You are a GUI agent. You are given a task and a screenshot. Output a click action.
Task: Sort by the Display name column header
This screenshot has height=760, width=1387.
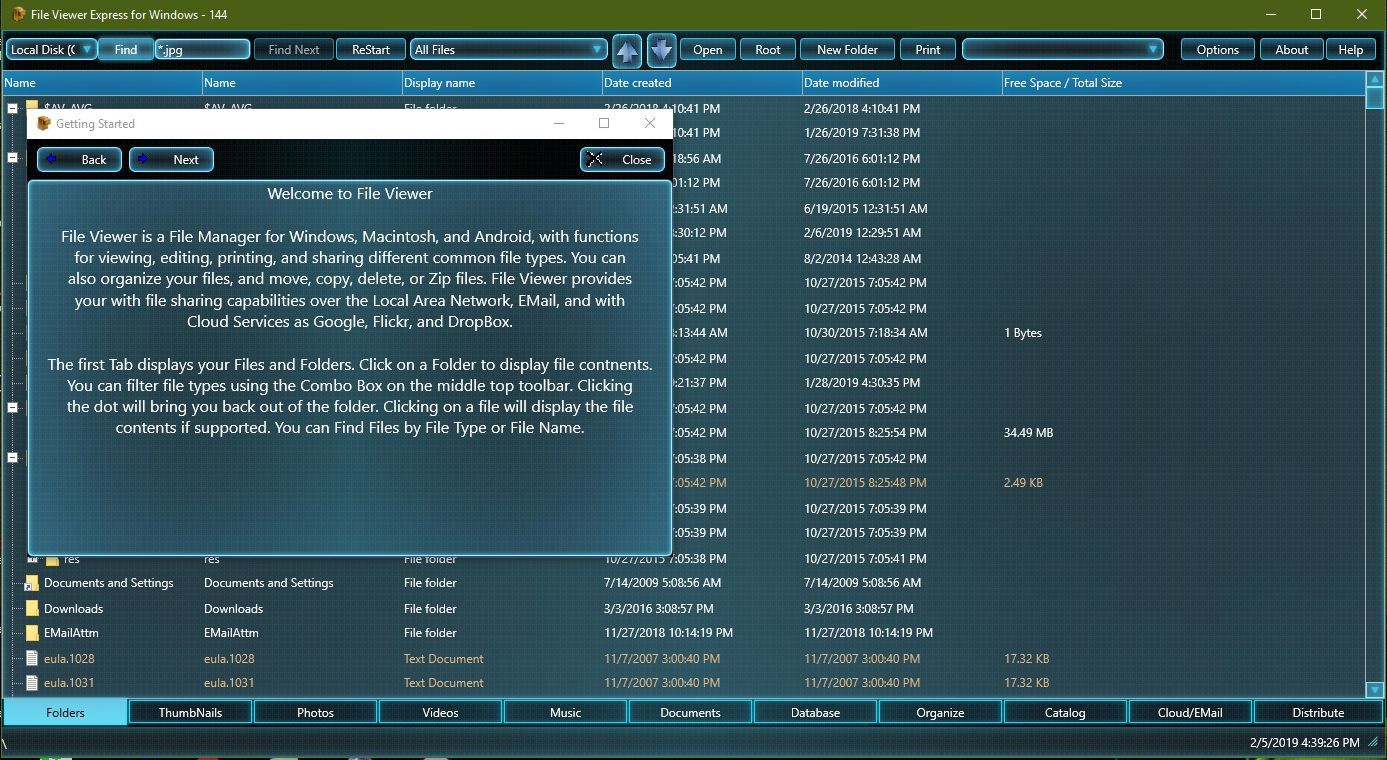501,83
